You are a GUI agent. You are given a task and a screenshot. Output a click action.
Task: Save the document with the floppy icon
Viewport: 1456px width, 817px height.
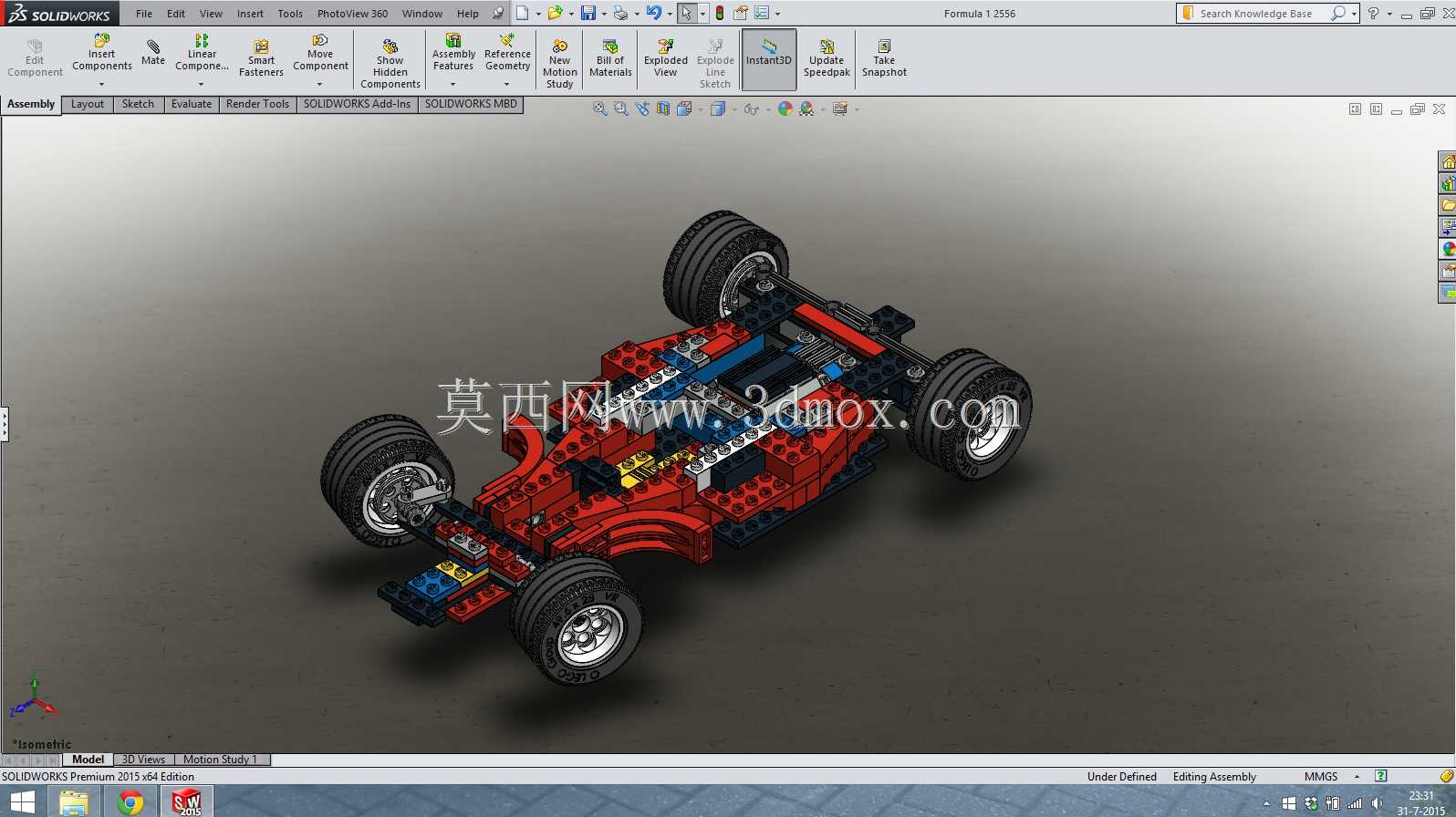[x=588, y=13]
